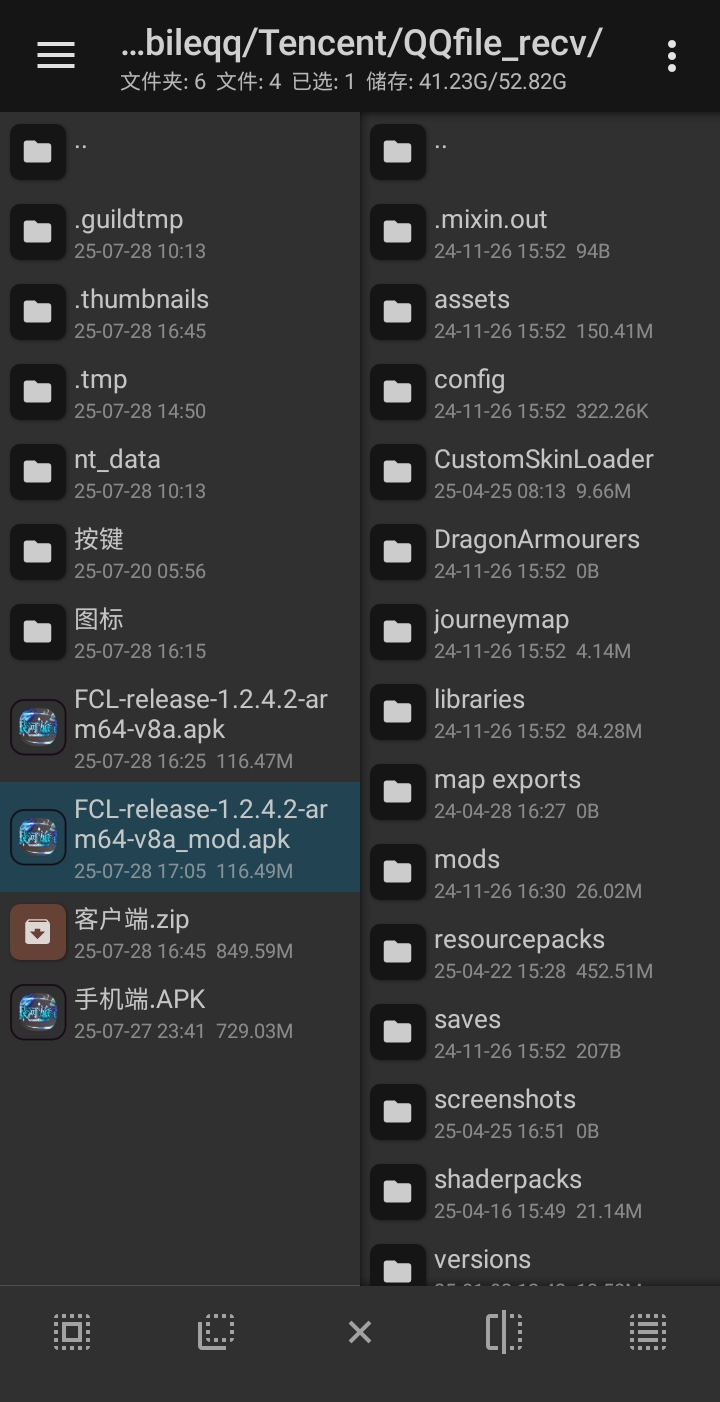Open the hamburger navigation menu
This screenshot has height=1402, width=720.
[x=56, y=56]
